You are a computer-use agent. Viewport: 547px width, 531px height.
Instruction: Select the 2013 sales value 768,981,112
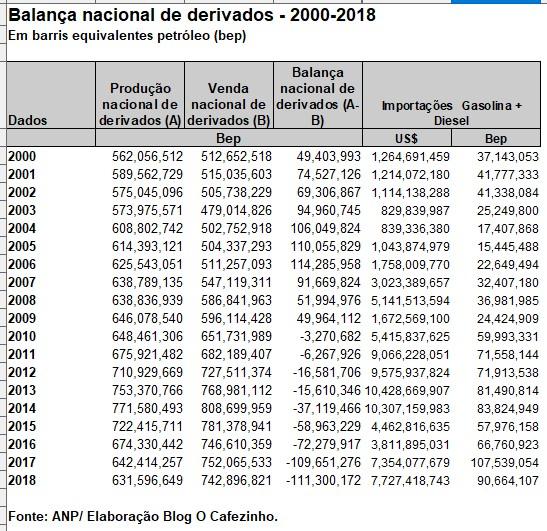[236, 390]
